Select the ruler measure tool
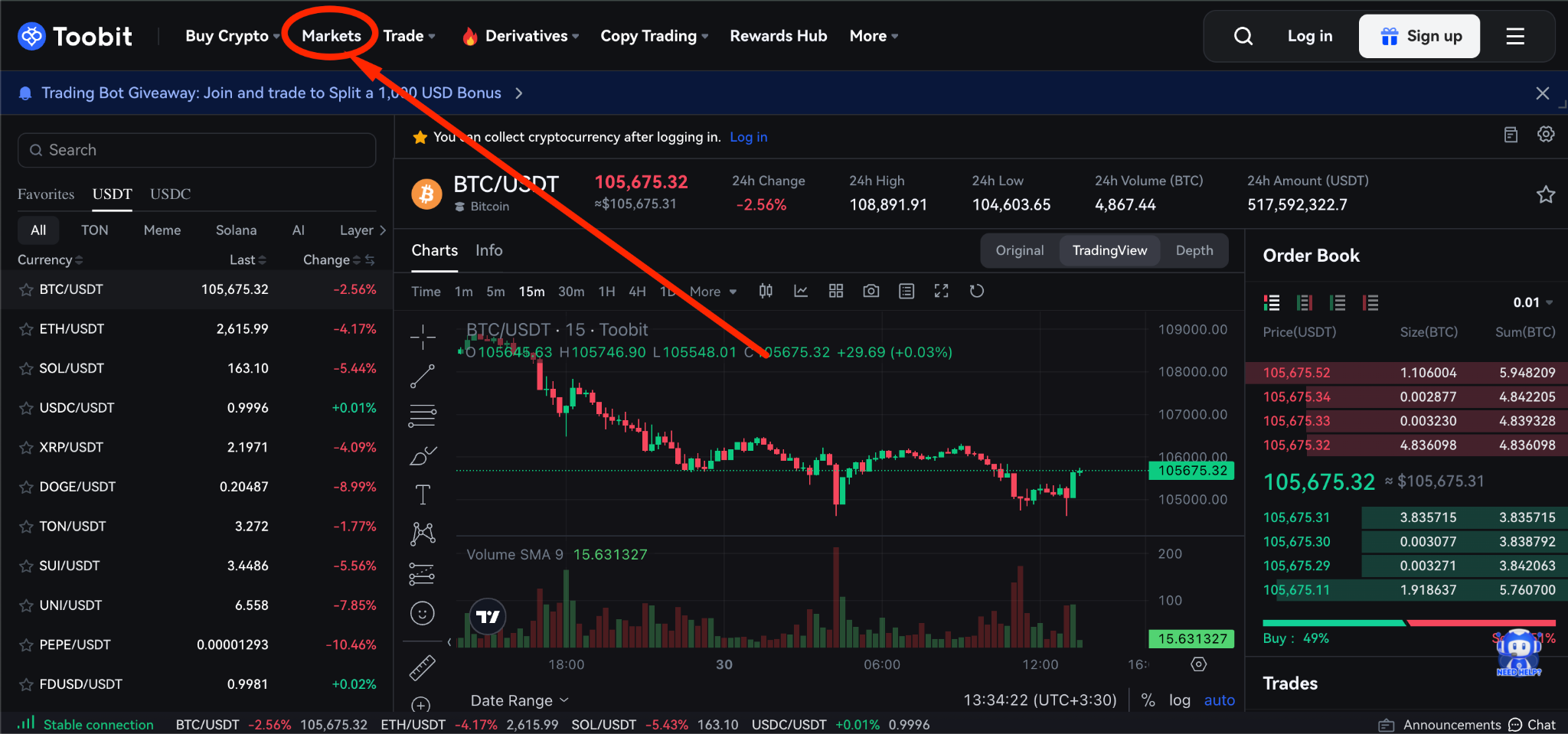1568x734 pixels. click(x=423, y=667)
